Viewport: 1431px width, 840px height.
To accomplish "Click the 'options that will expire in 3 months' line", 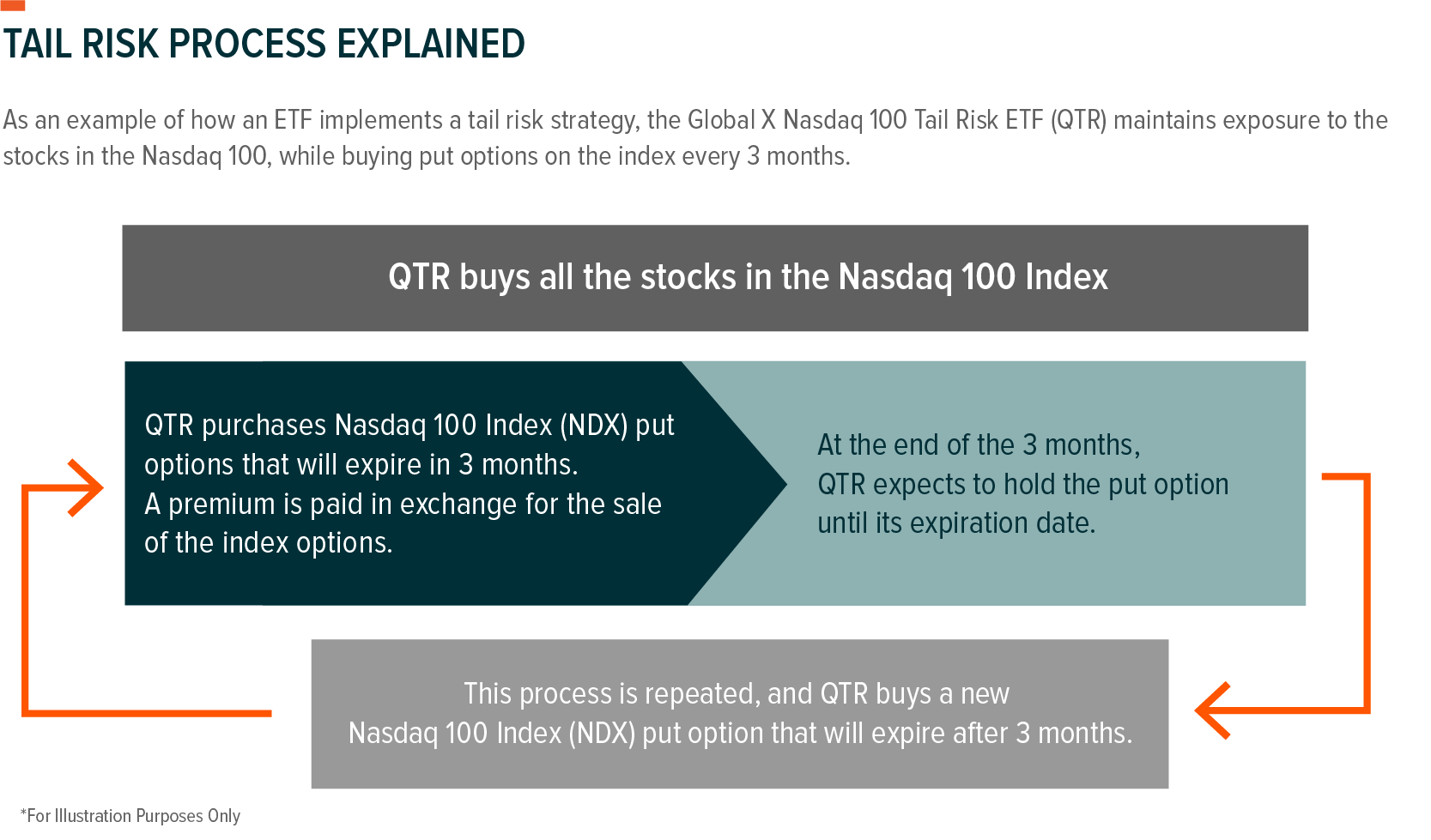I will tap(361, 464).
